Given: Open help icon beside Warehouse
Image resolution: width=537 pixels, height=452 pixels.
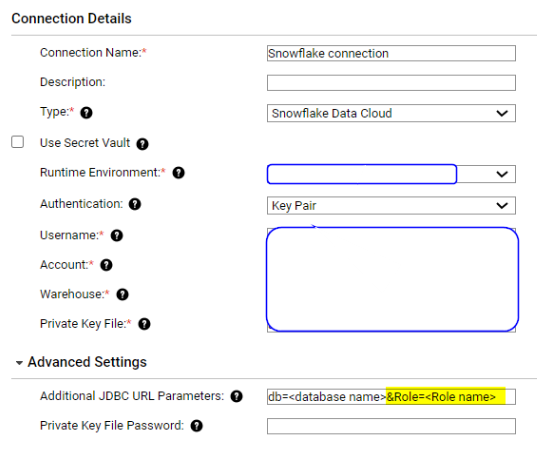Looking at the screenshot, I should 122,294.
